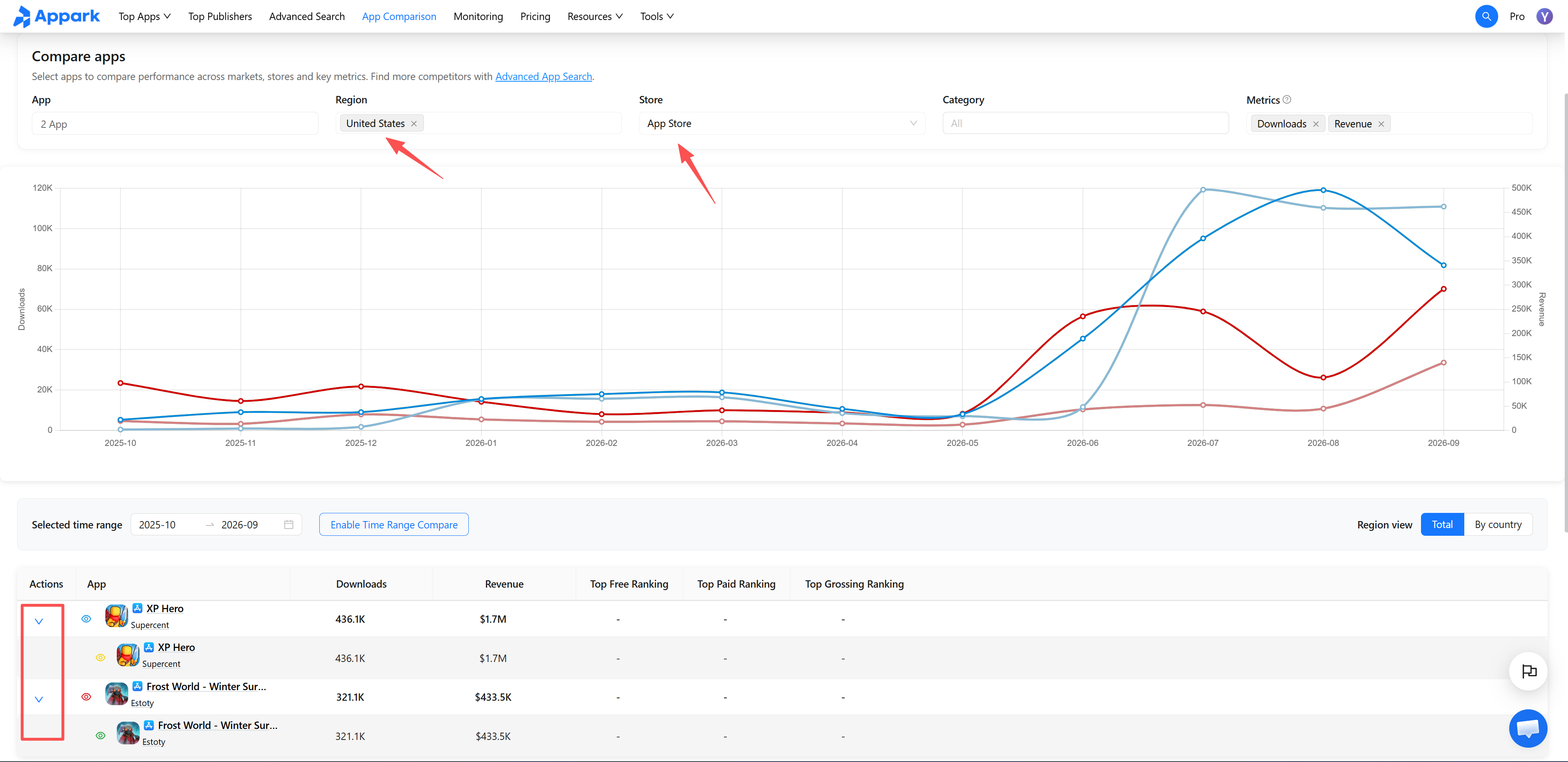Expand the Resources menu
The height and width of the screenshot is (762, 1568).
(595, 16)
